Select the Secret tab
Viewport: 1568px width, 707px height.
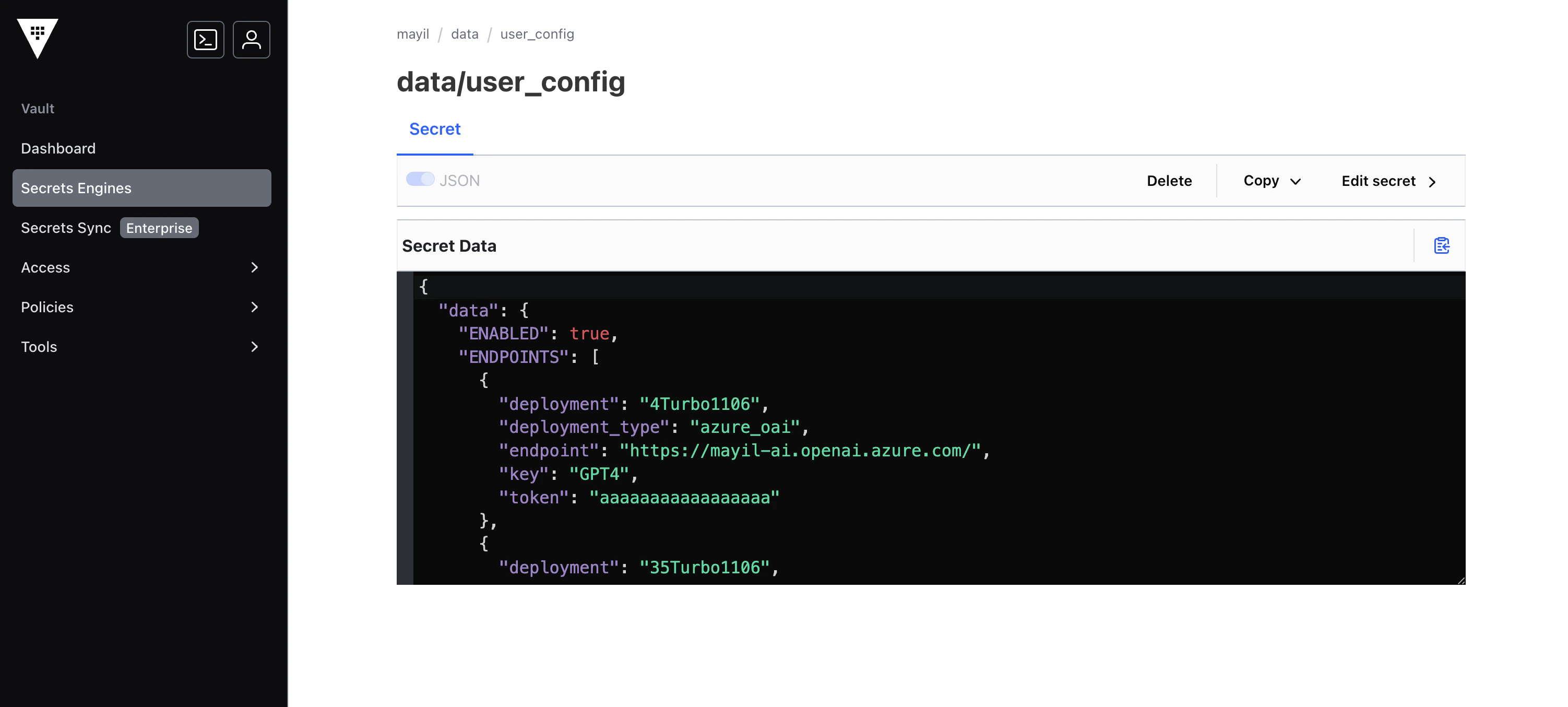[435, 129]
